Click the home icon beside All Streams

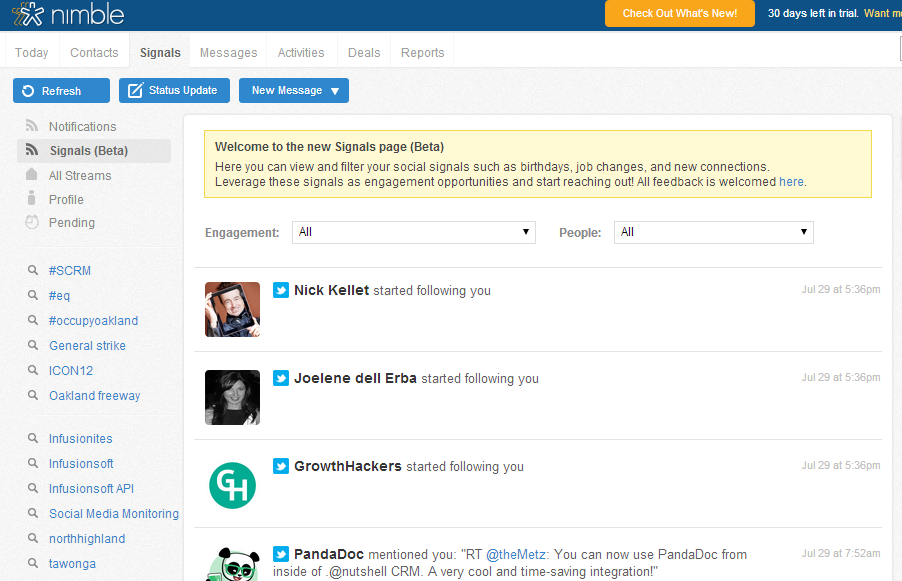click(x=32, y=174)
